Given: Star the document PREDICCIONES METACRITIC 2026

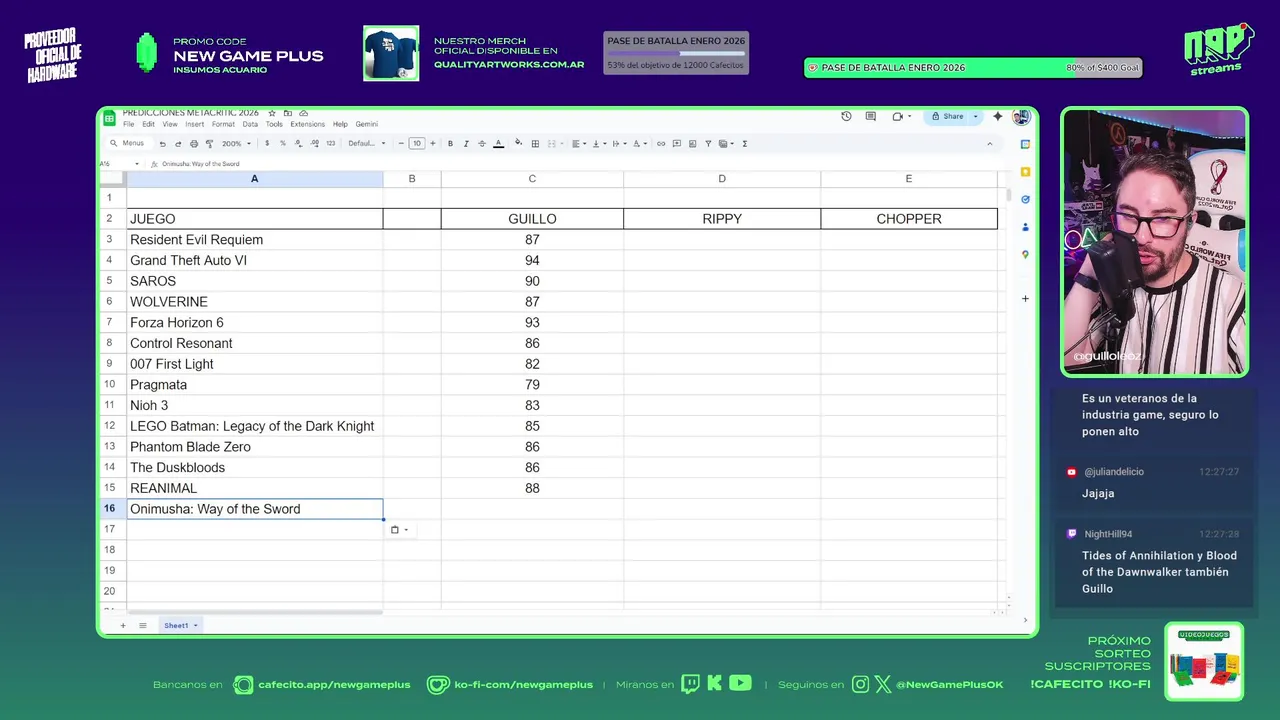Looking at the screenshot, I should (x=272, y=113).
